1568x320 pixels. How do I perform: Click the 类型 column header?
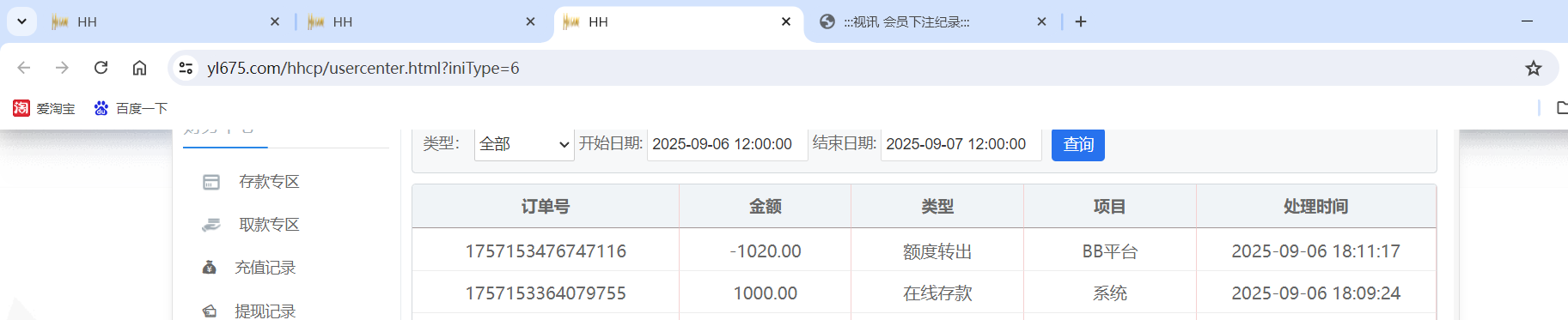(937, 207)
